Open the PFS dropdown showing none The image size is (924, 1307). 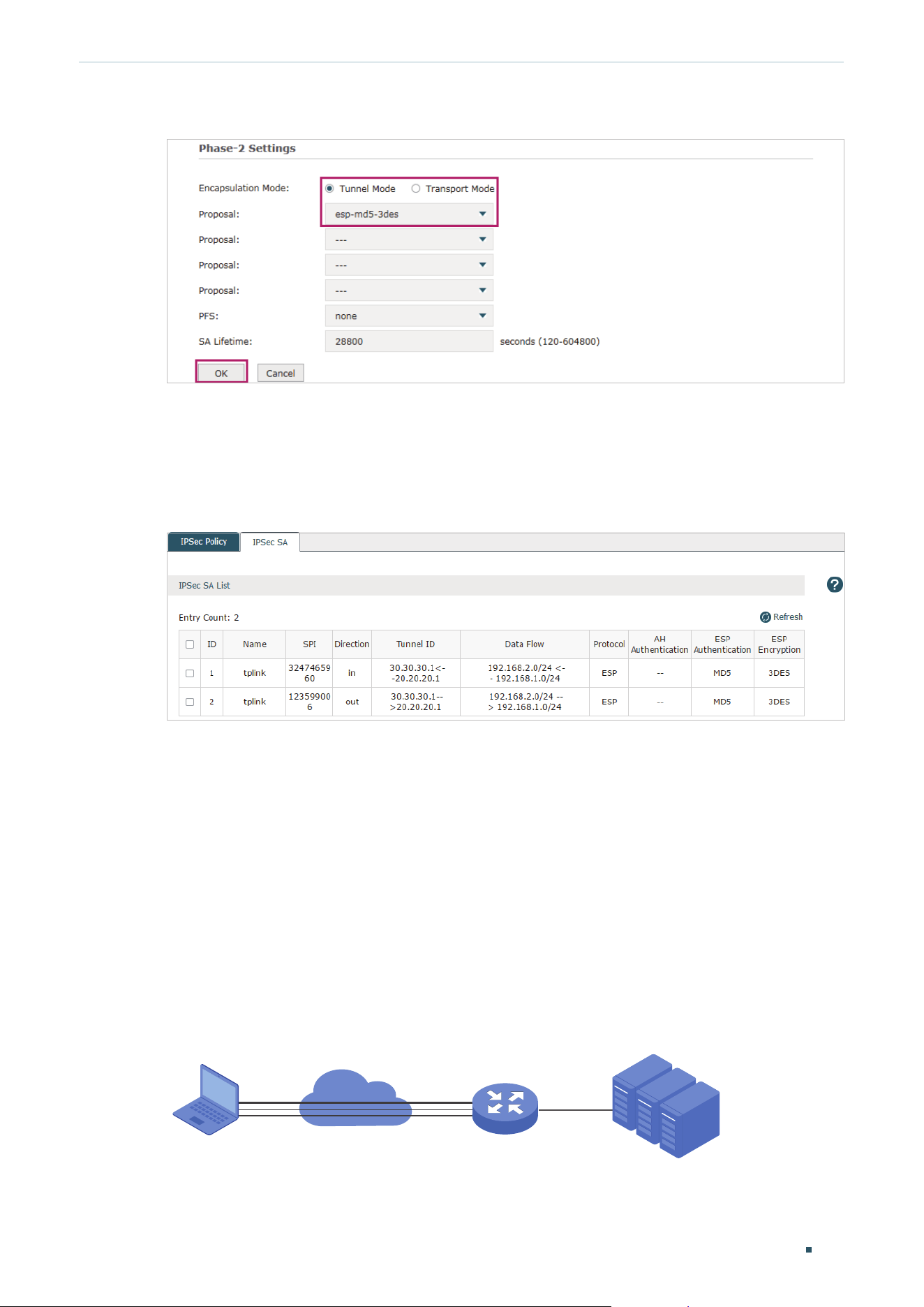tap(409, 316)
